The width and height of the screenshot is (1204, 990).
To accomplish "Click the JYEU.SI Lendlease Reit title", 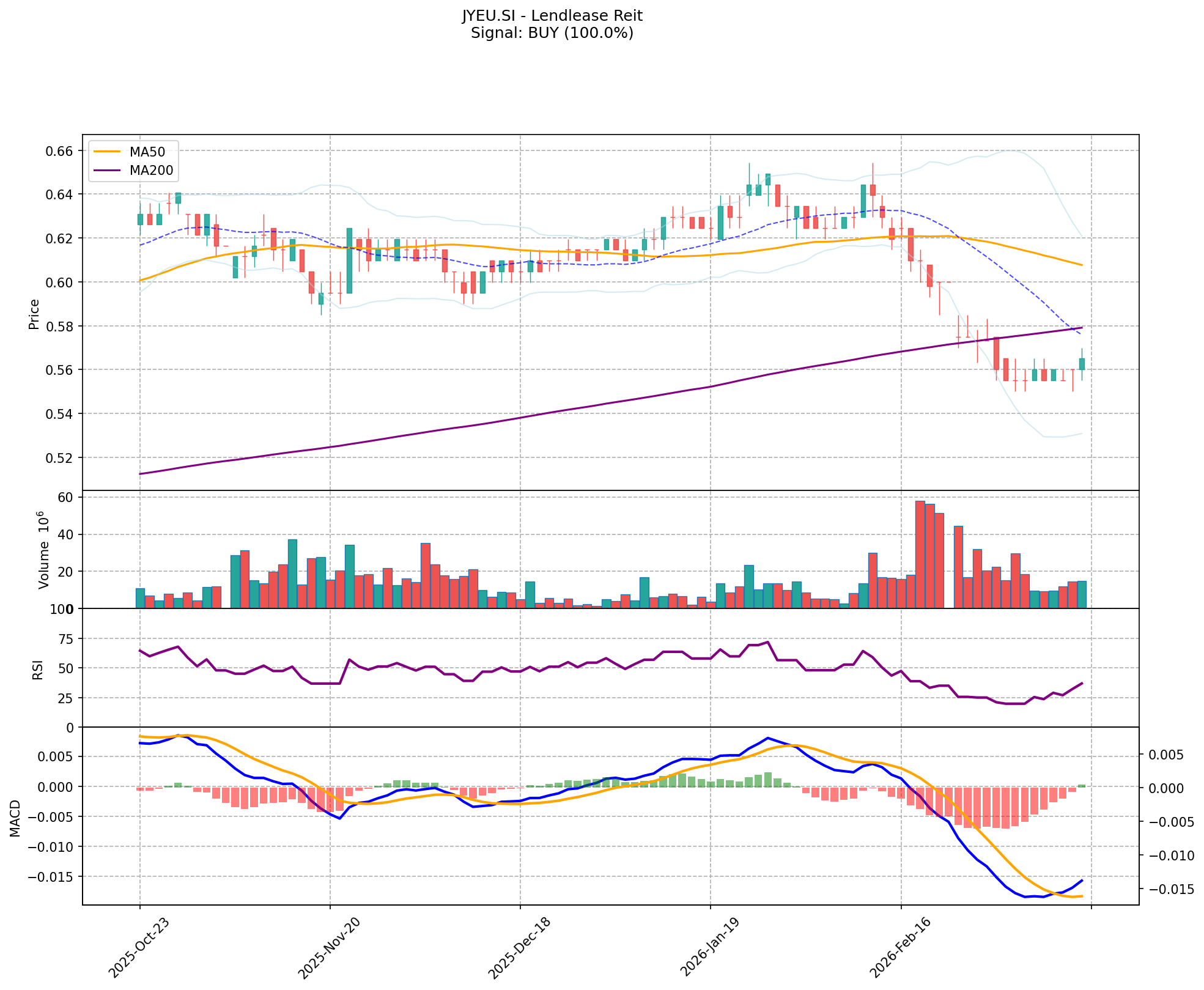I will (552, 15).
